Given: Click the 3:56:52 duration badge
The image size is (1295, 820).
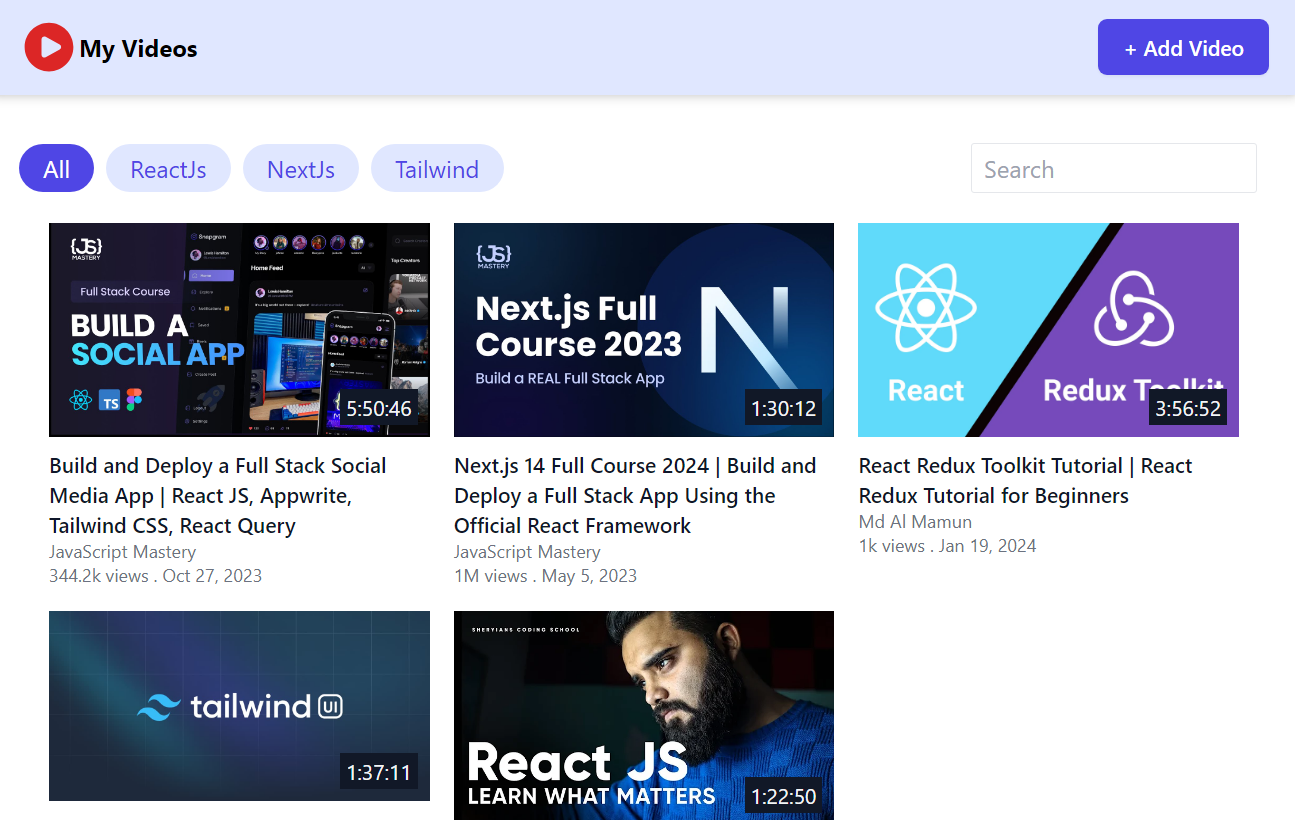Looking at the screenshot, I should (x=1188, y=408).
